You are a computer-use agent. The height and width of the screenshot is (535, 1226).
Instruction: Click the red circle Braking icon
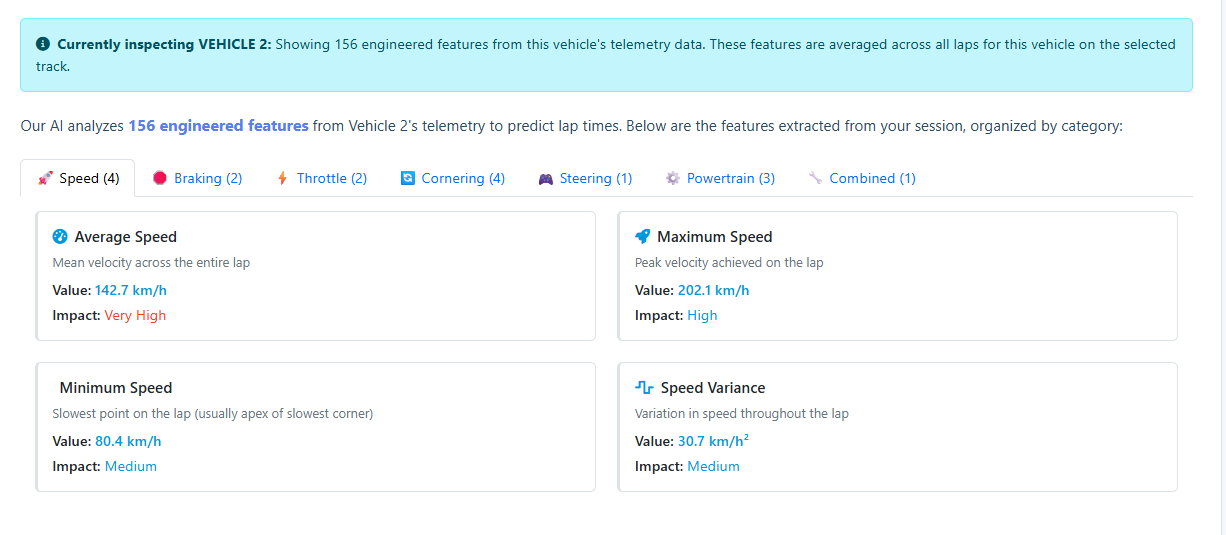click(160, 179)
